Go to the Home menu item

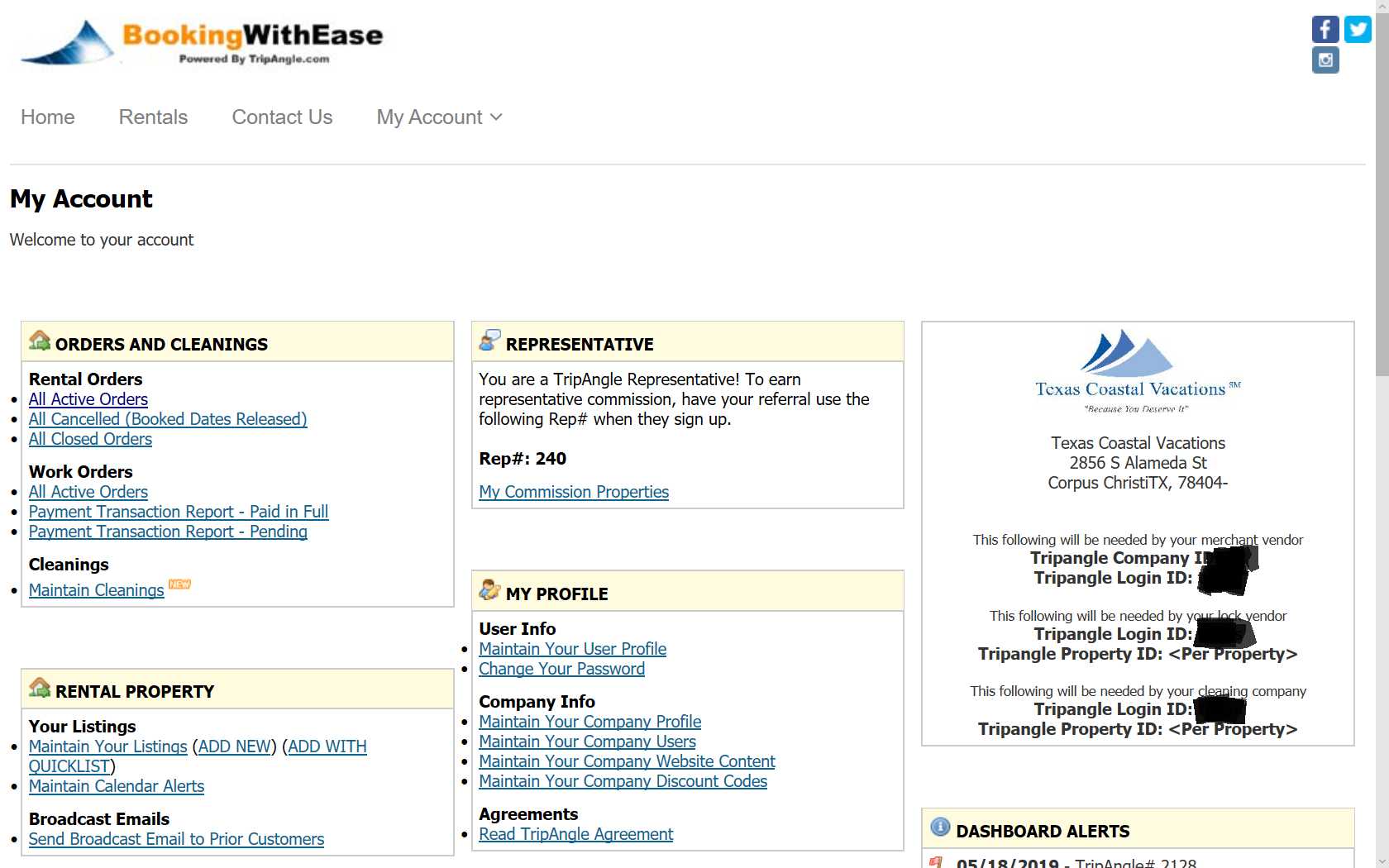(x=48, y=117)
